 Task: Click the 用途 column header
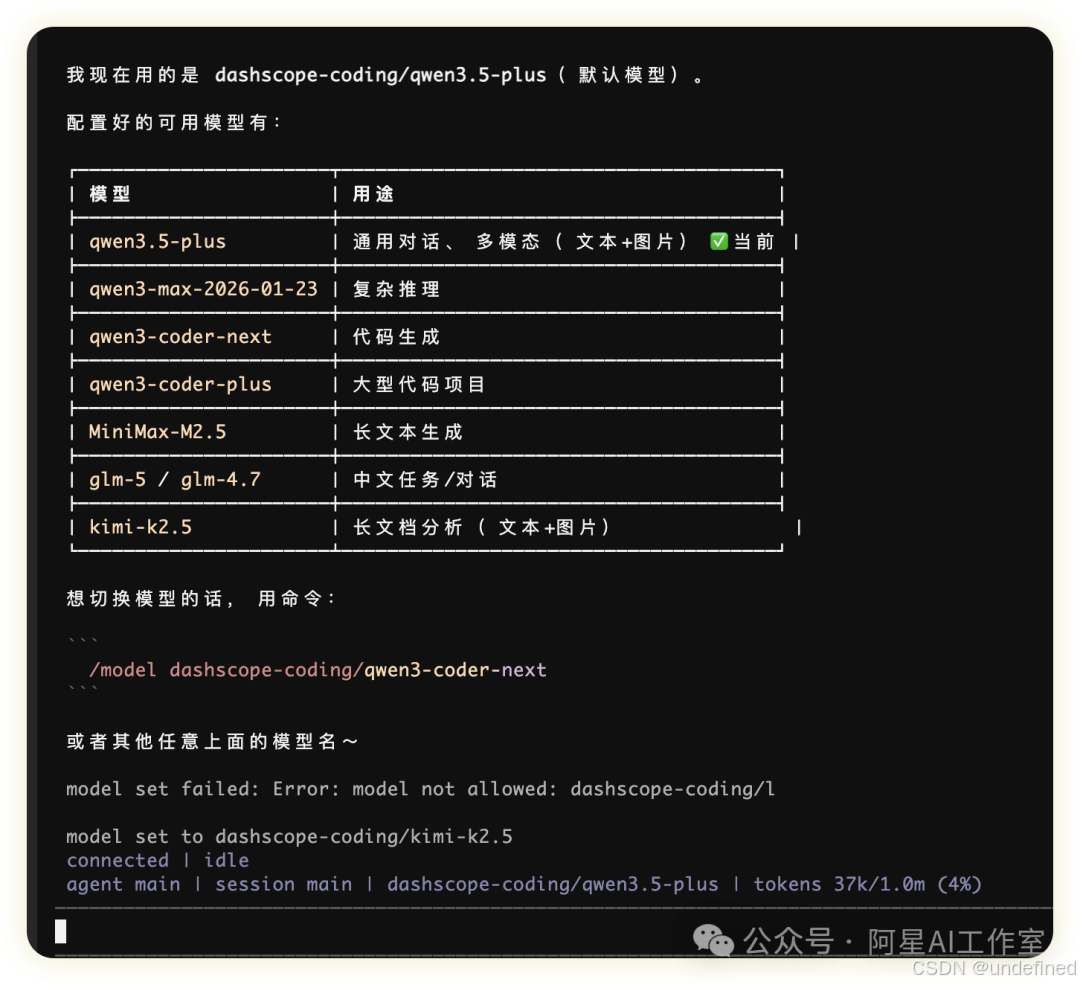[373, 194]
